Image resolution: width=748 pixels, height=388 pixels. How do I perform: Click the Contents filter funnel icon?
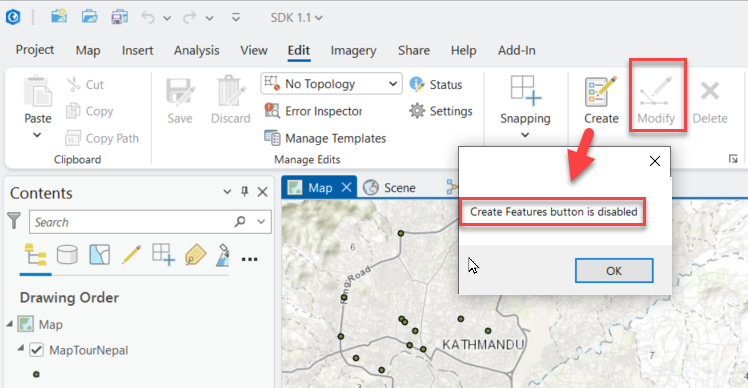pyautogui.click(x=14, y=221)
